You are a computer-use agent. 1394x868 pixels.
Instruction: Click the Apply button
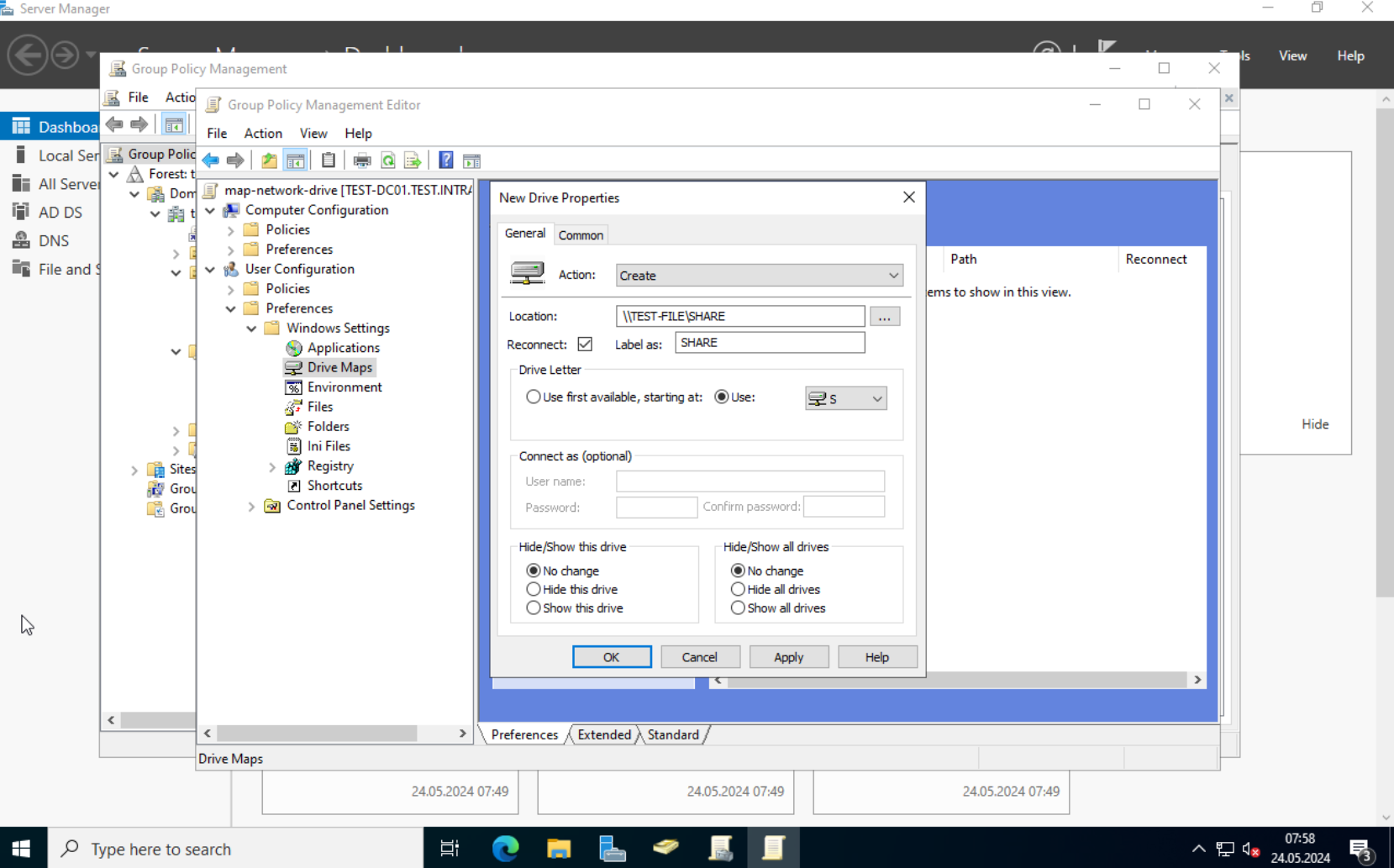pyautogui.click(x=789, y=657)
